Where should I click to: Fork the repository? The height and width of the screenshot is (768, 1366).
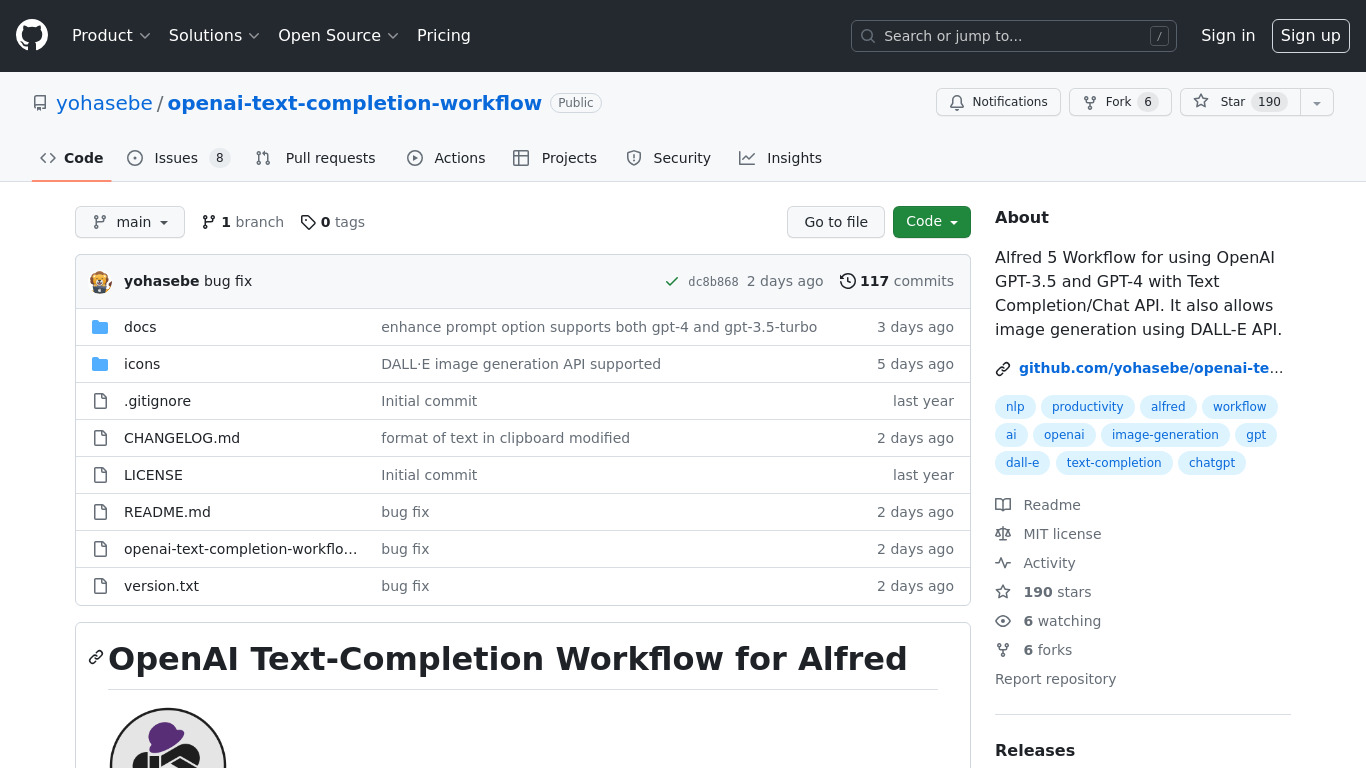[x=1120, y=102]
